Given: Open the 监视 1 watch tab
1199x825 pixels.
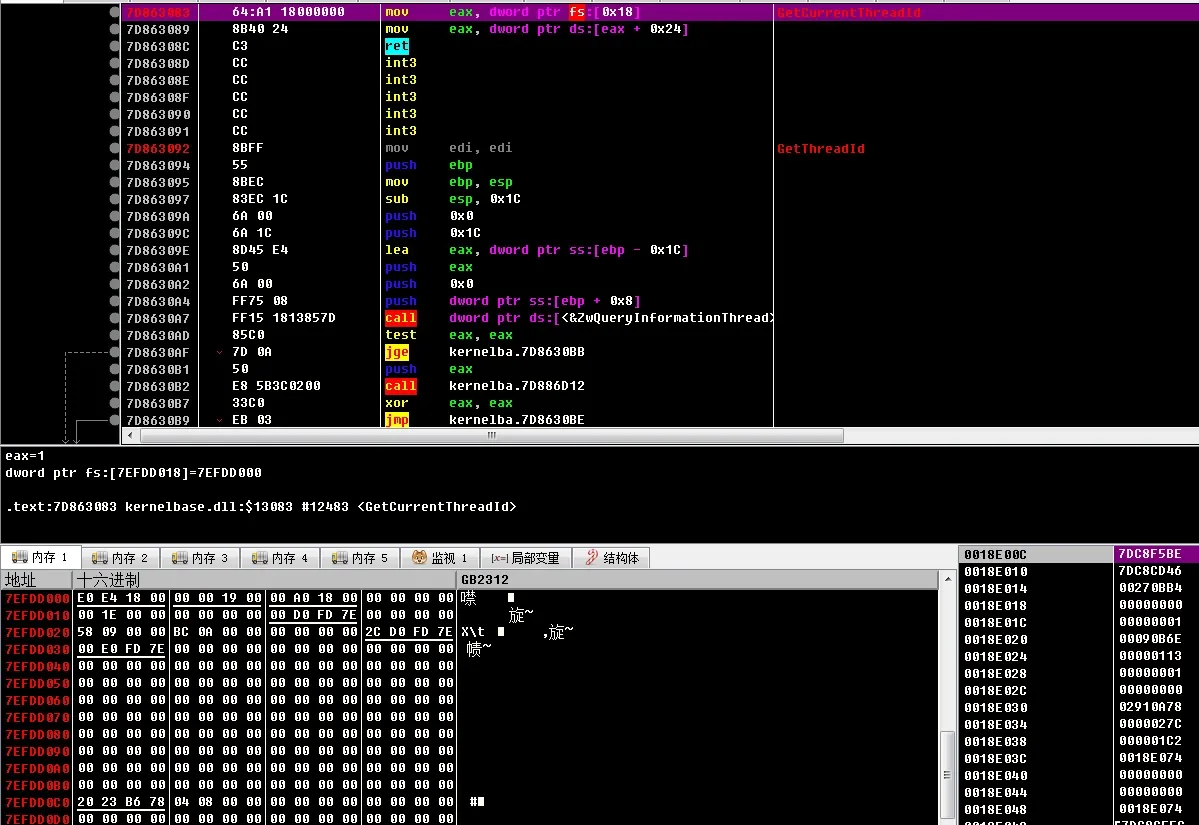Looking at the screenshot, I should click(x=440, y=558).
